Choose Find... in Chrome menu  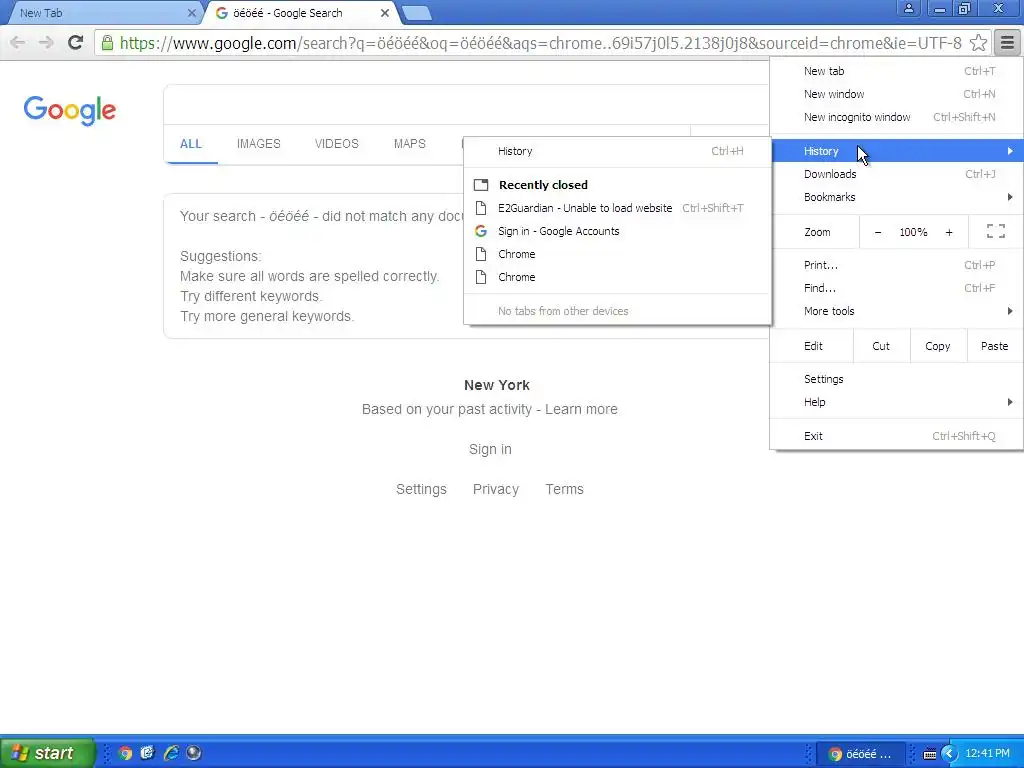(x=897, y=288)
